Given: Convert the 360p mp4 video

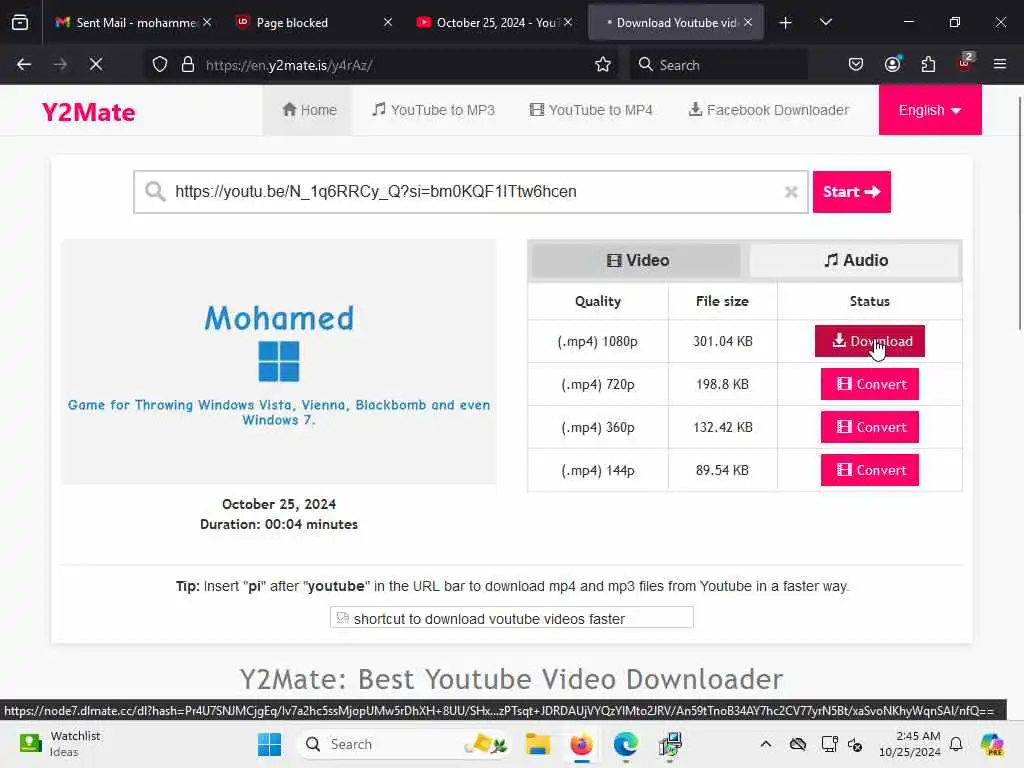Looking at the screenshot, I should pos(870,427).
